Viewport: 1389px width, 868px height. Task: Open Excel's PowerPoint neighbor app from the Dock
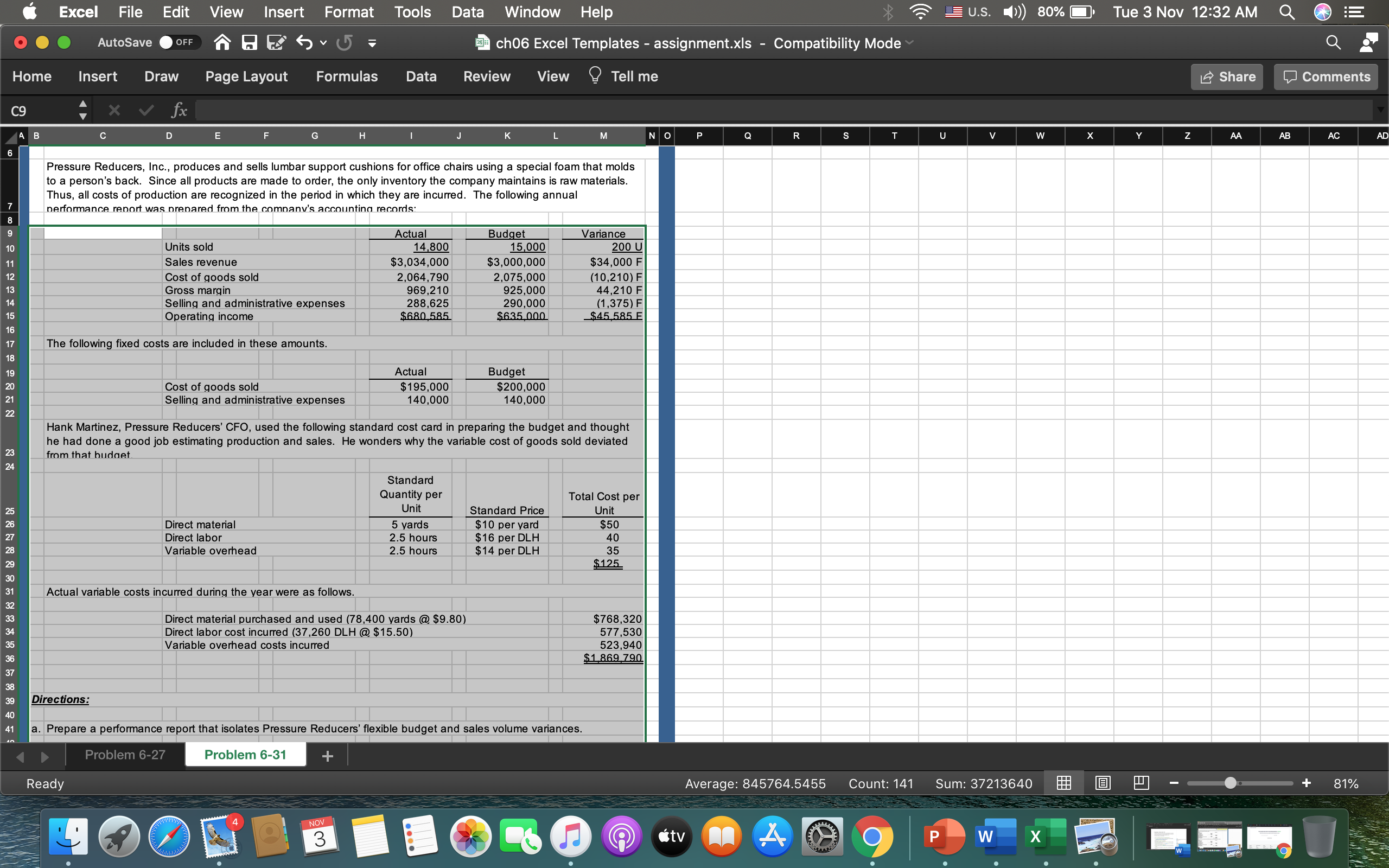[x=945, y=837]
